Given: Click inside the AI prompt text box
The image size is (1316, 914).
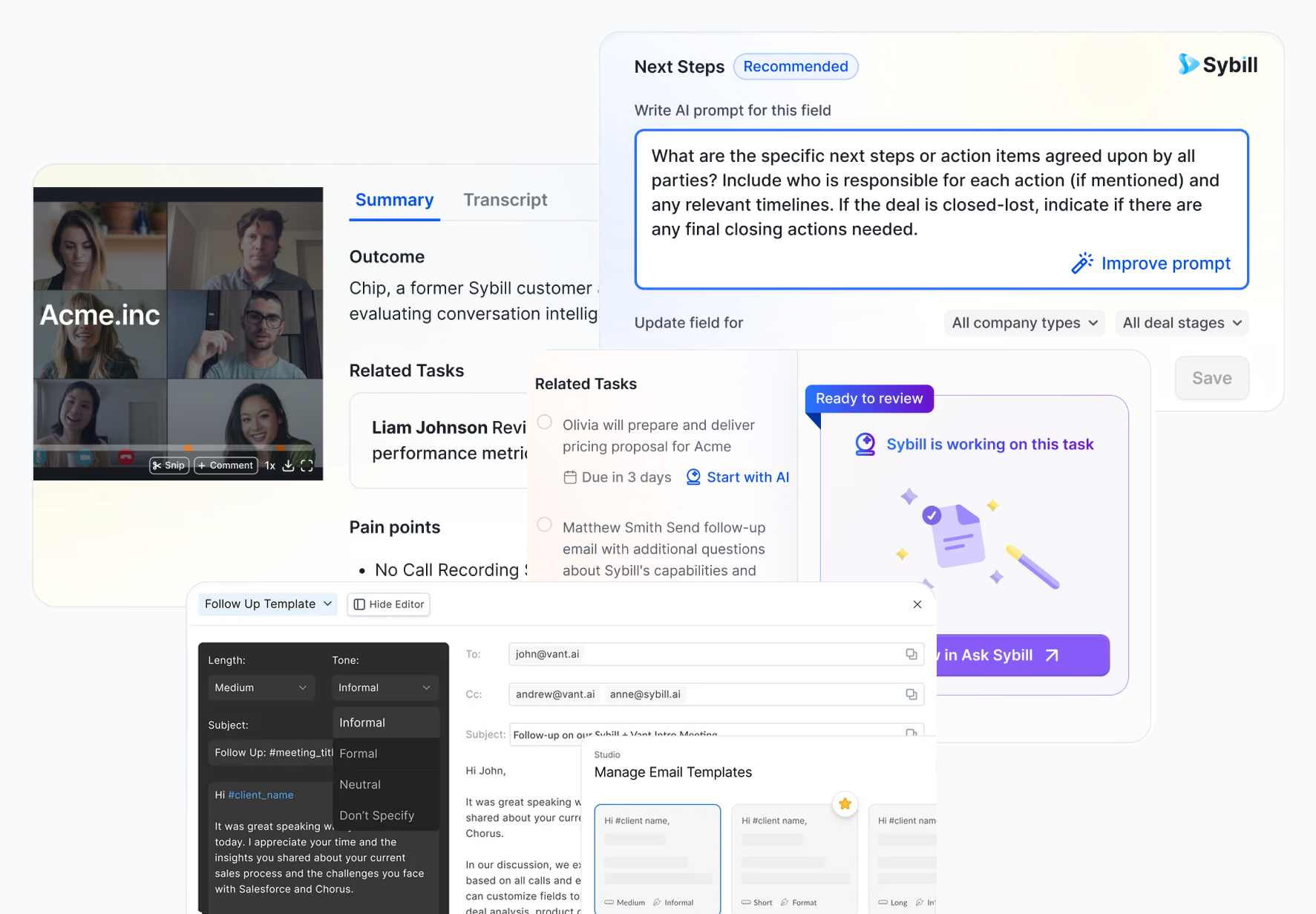Looking at the screenshot, I should click(x=941, y=209).
